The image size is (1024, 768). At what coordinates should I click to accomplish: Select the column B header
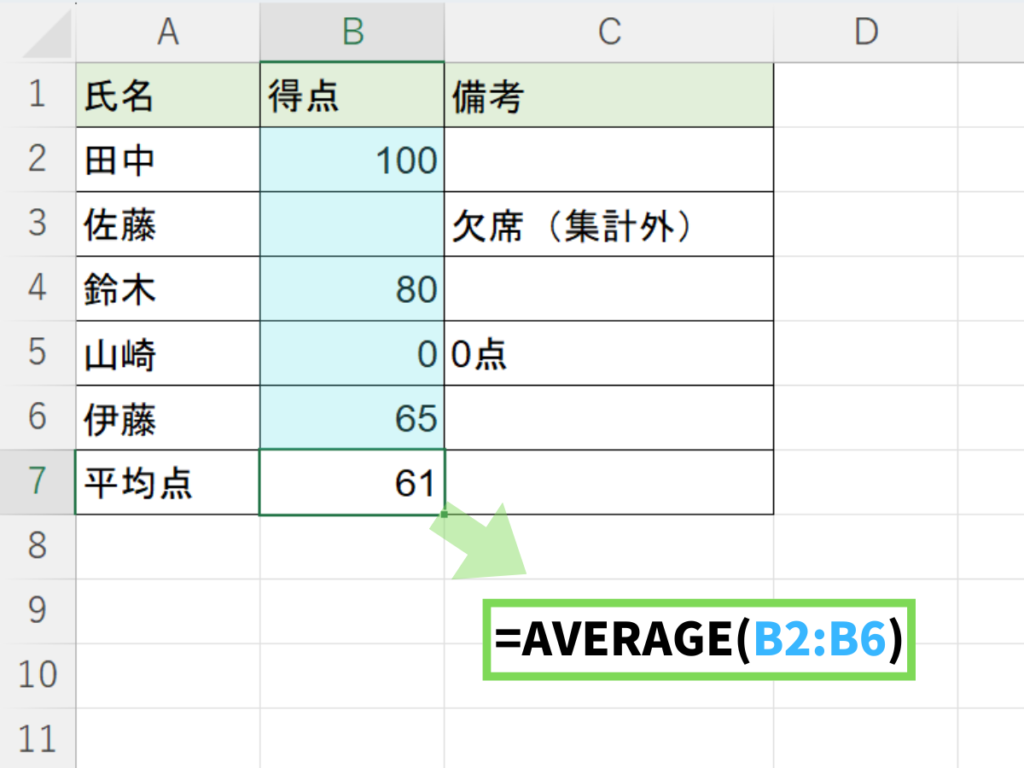tap(352, 32)
